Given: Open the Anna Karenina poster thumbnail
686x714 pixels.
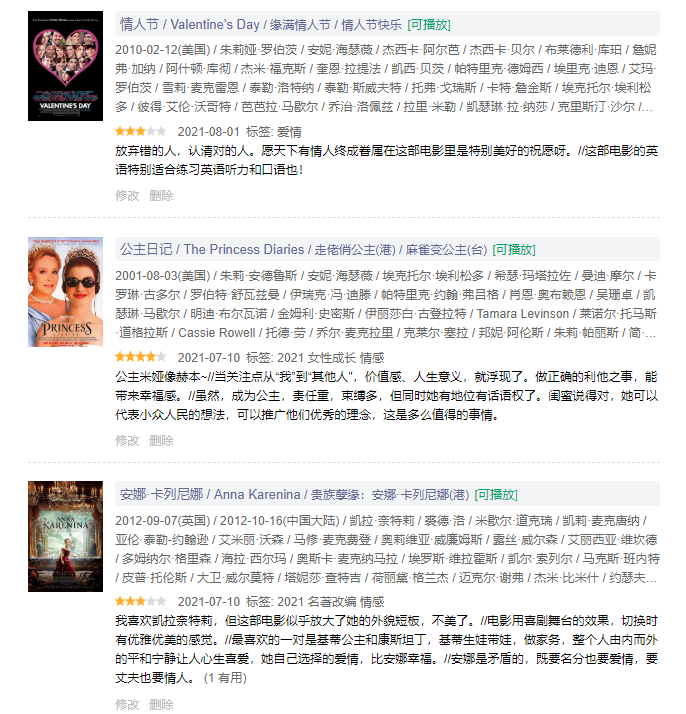Looking at the screenshot, I should [x=65, y=536].
